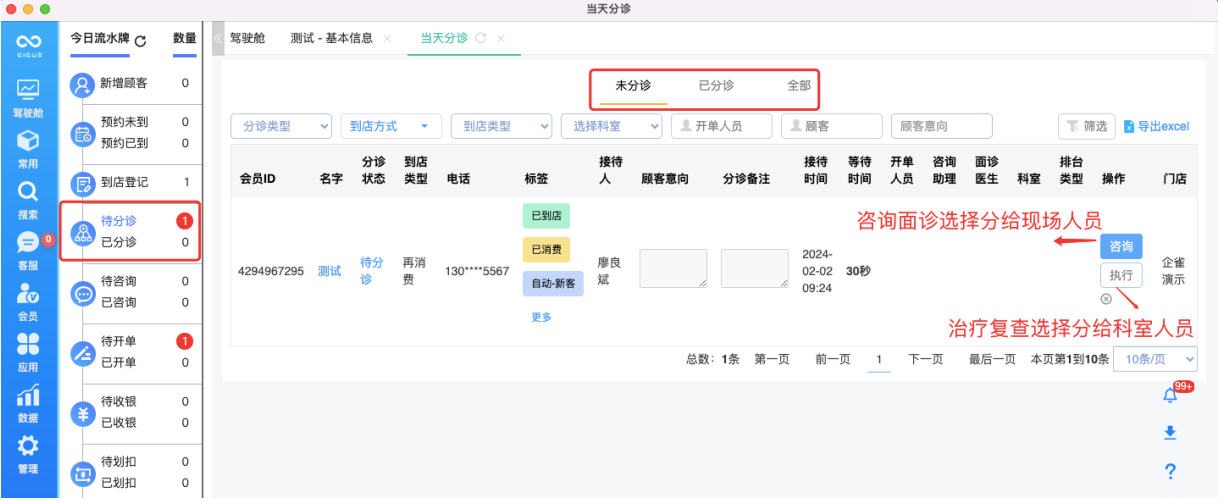
Task: Click 更多 under the tags
Action: [x=541, y=317]
